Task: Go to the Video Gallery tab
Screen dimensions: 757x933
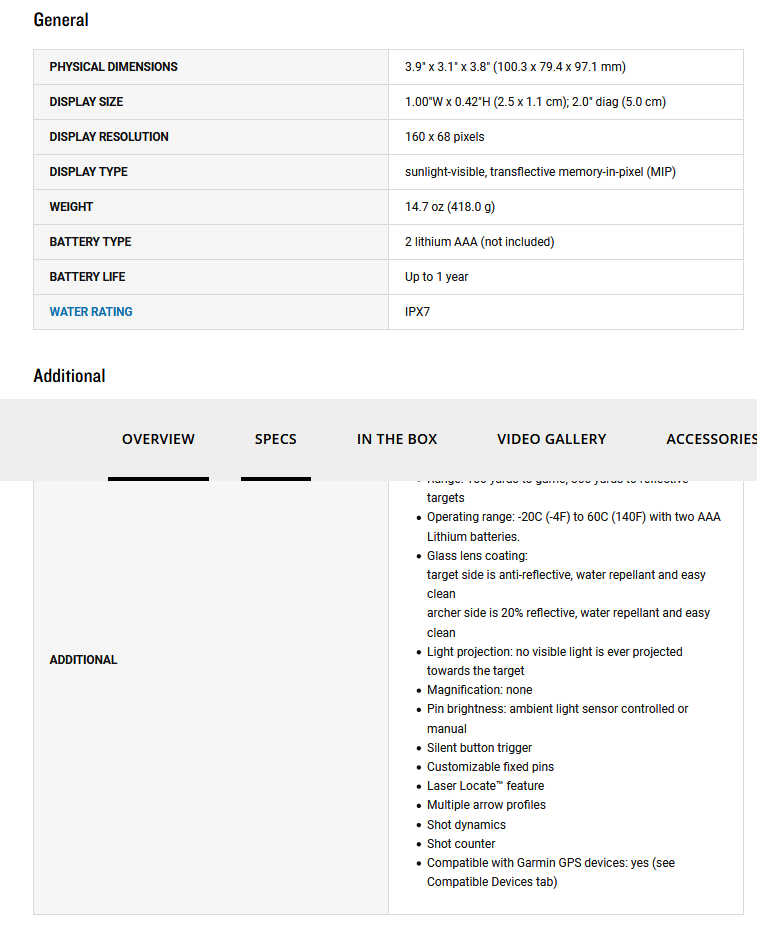Action: click(551, 439)
